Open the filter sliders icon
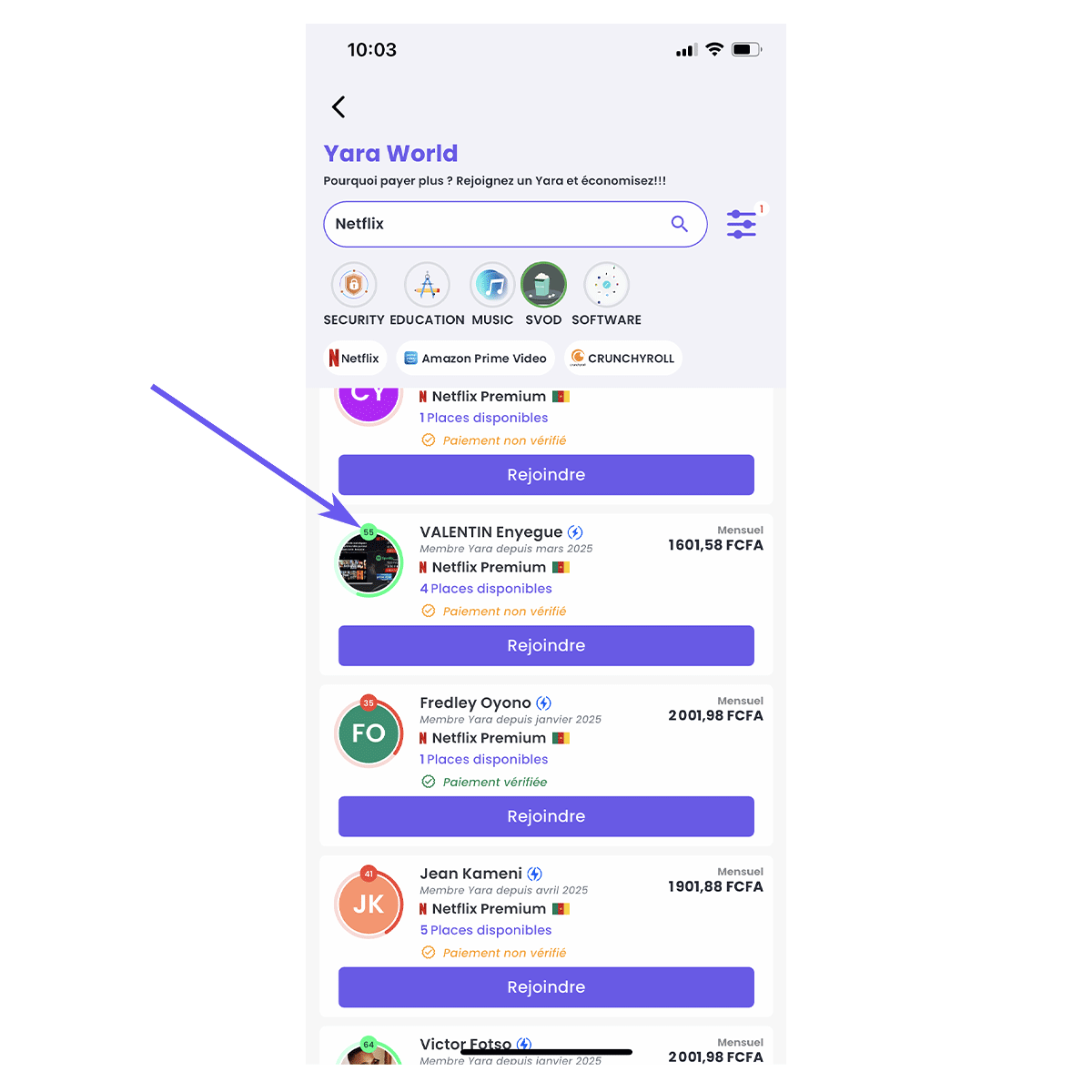 point(742,224)
